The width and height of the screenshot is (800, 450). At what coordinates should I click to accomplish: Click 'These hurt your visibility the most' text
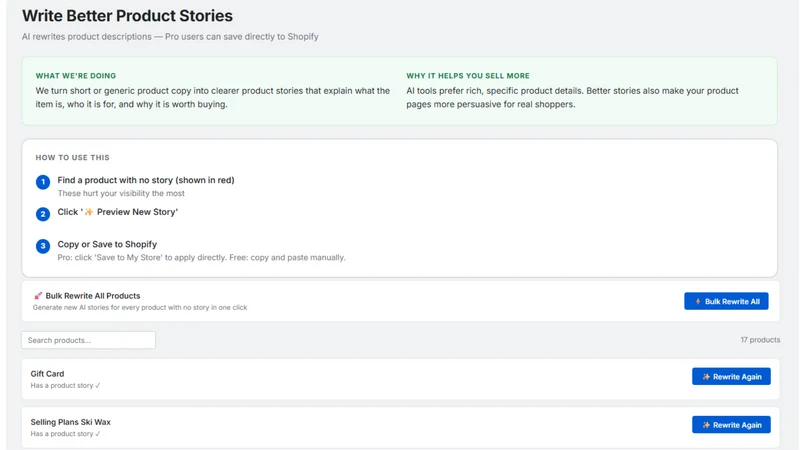click(x=121, y=193)
